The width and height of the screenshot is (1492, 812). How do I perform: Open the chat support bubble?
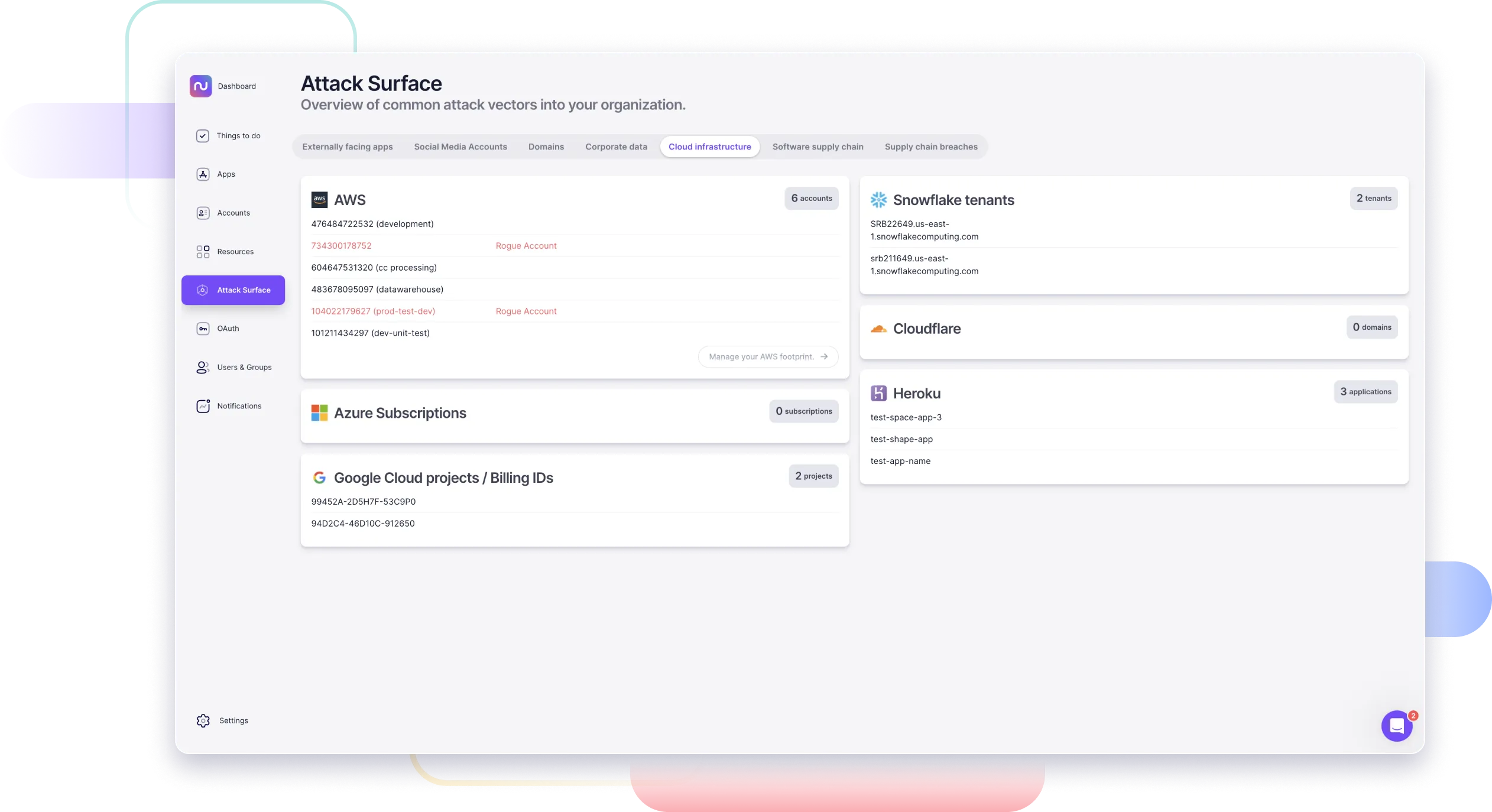(1396, 726)
